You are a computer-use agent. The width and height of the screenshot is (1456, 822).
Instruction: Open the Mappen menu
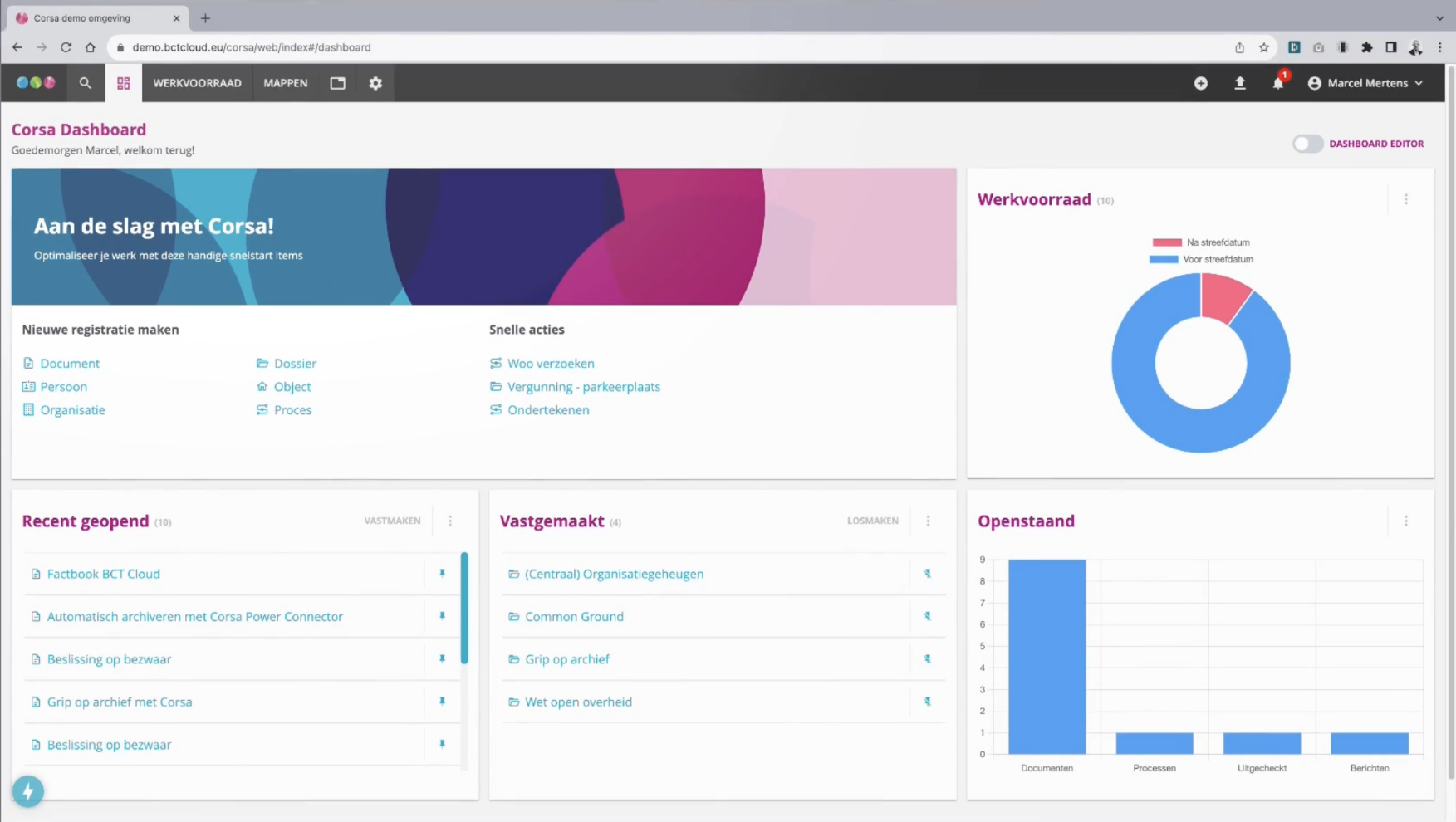[286, 83]
